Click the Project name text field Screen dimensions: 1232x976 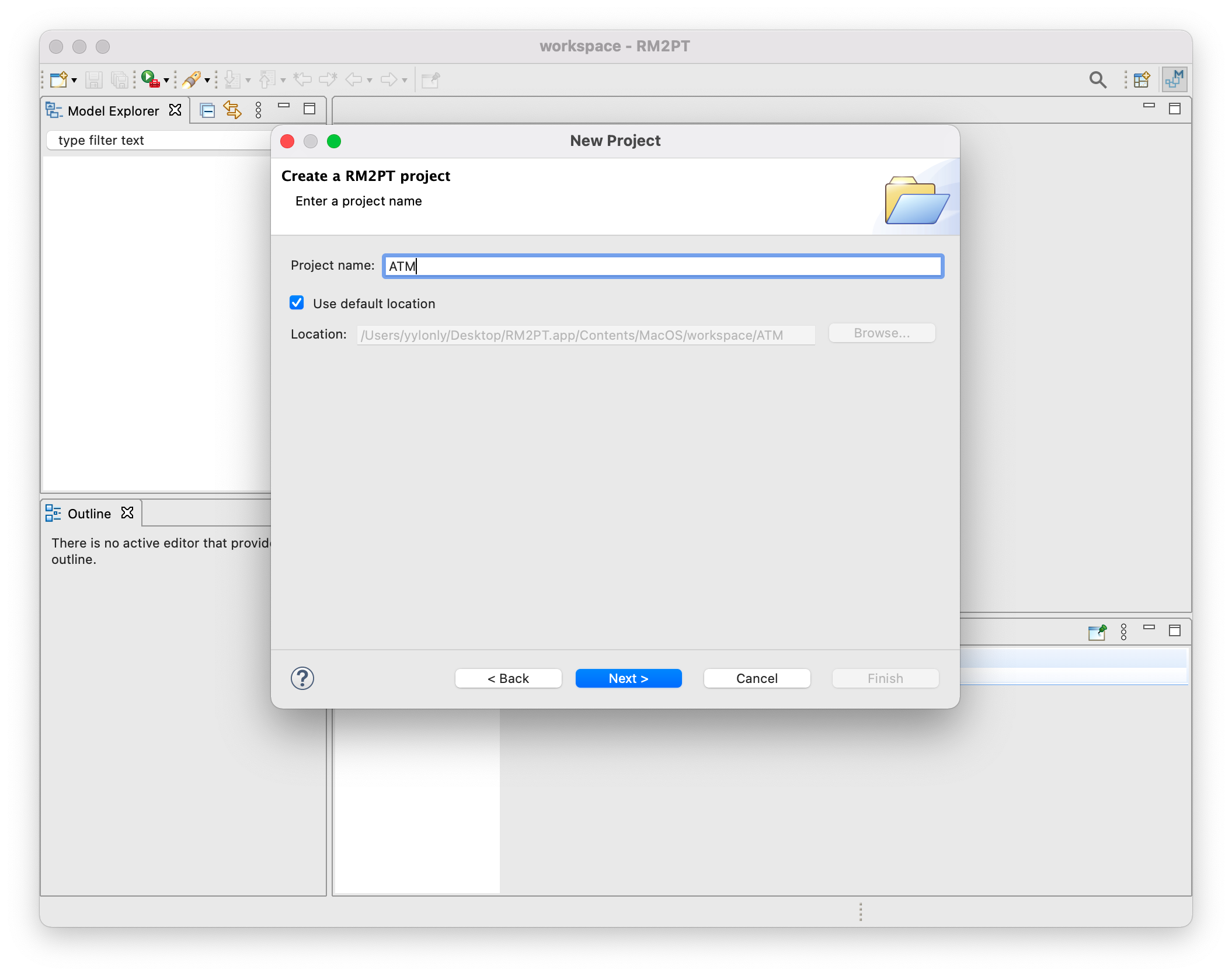click(x=663, y=266)
